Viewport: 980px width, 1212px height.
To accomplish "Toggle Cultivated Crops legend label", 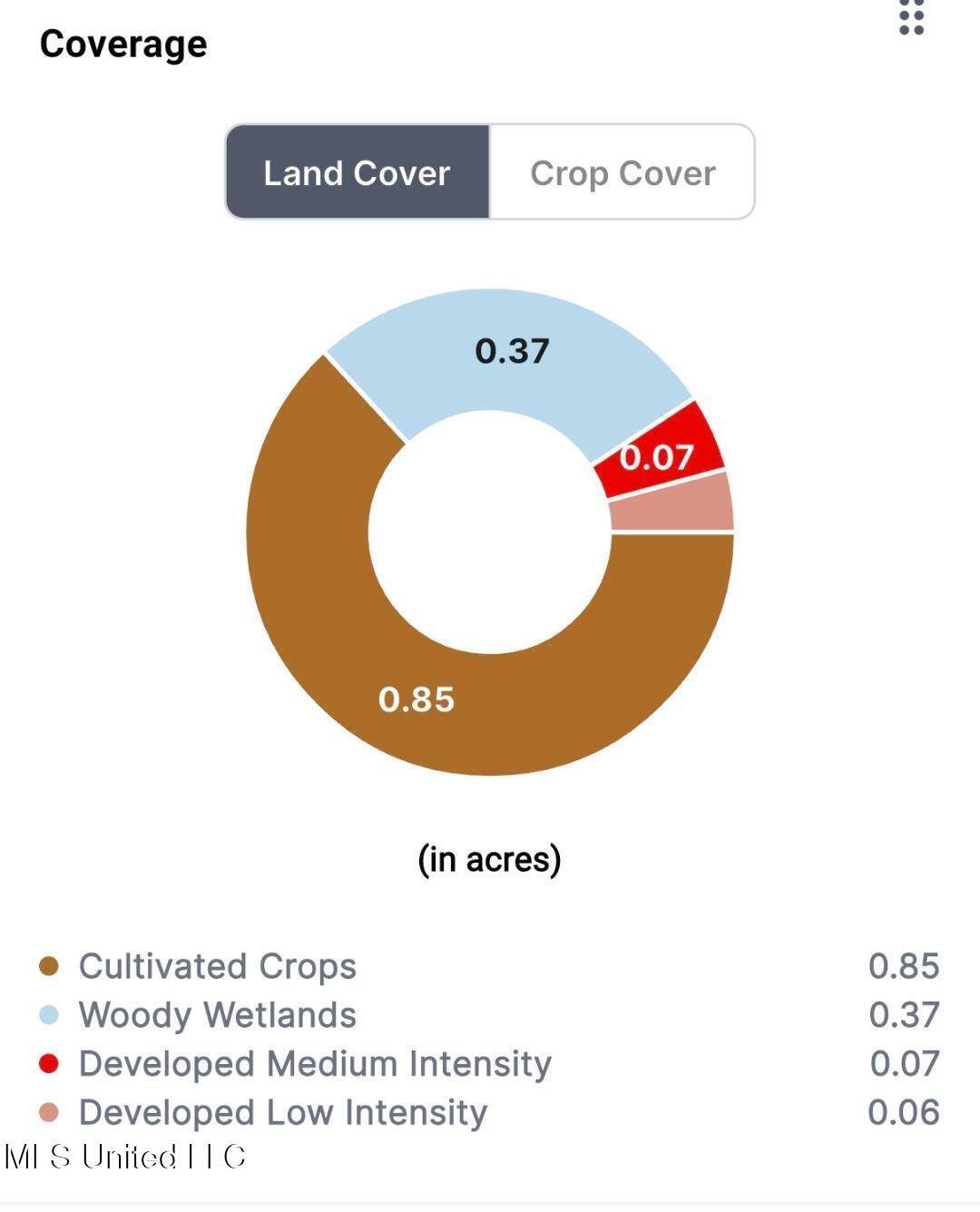I will point(218,966).
